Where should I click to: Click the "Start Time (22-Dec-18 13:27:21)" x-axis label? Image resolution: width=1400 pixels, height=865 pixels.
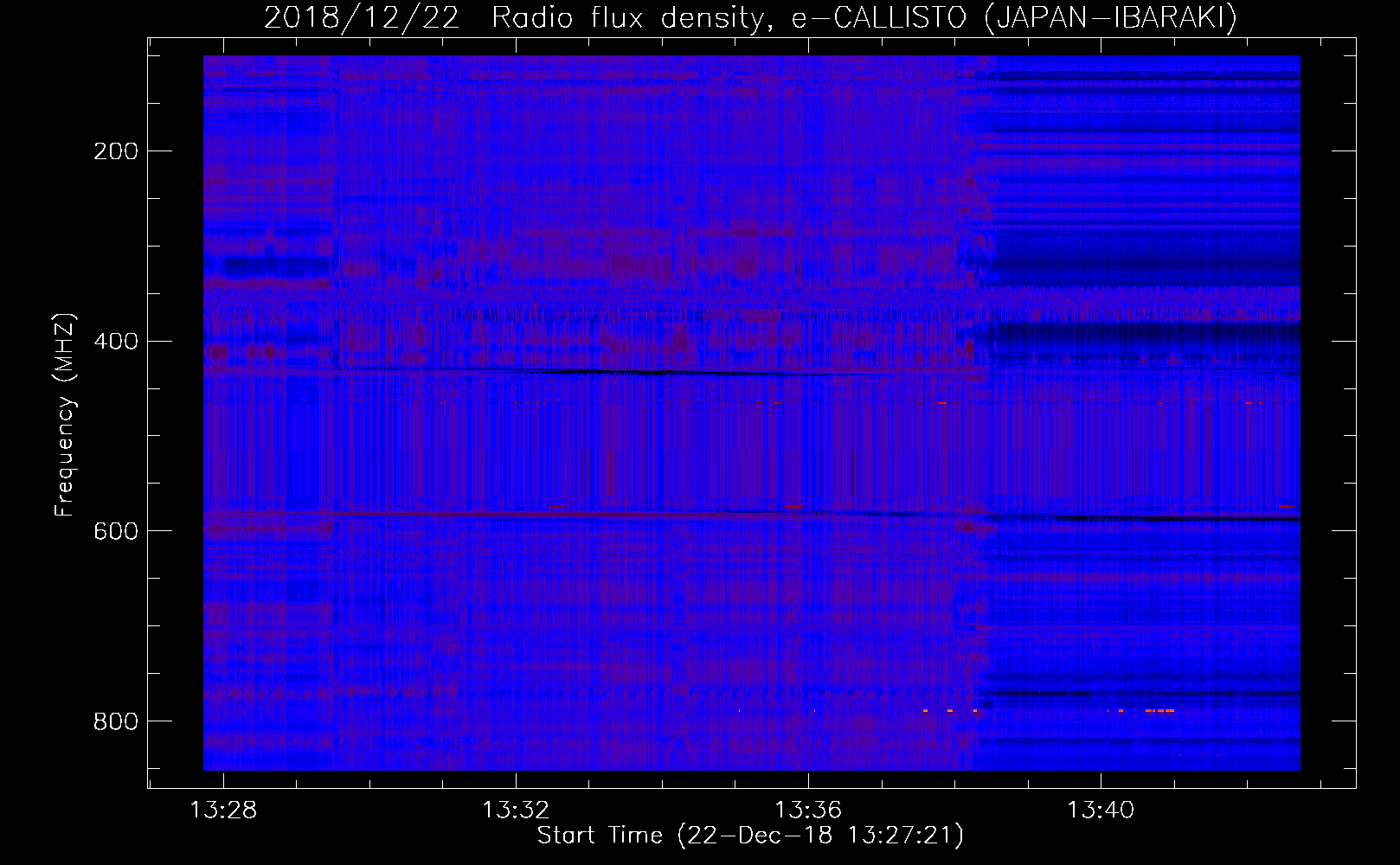point(750,836)
